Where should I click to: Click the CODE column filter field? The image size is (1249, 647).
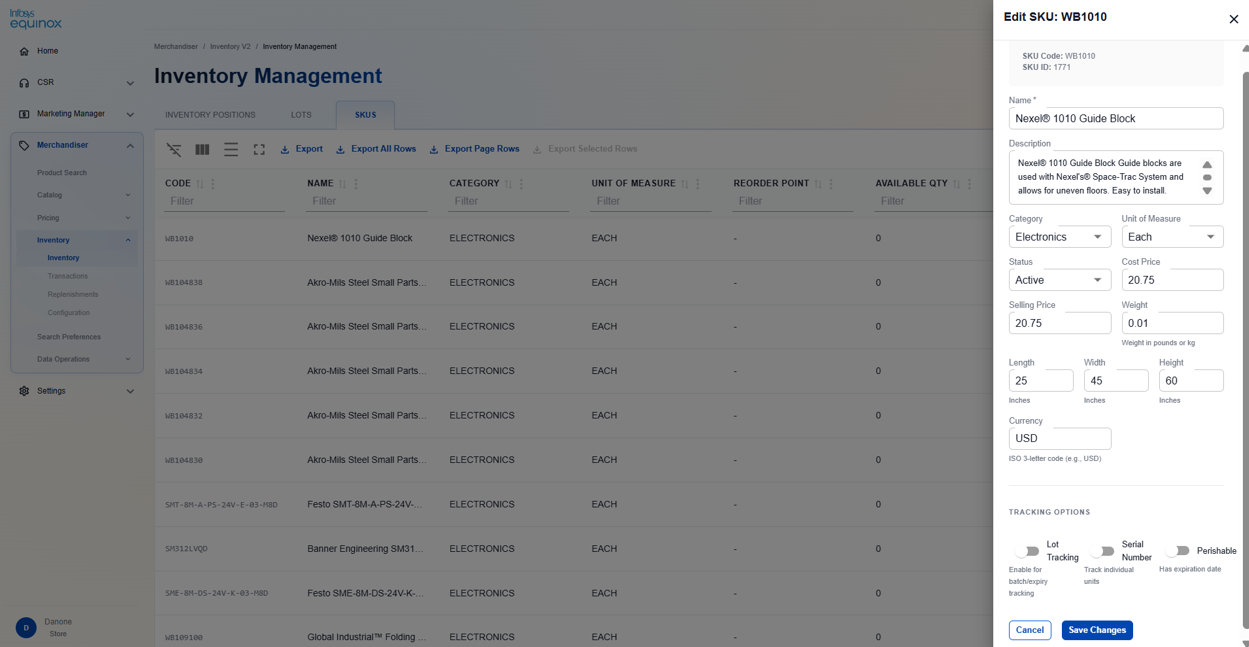[225, 201]
